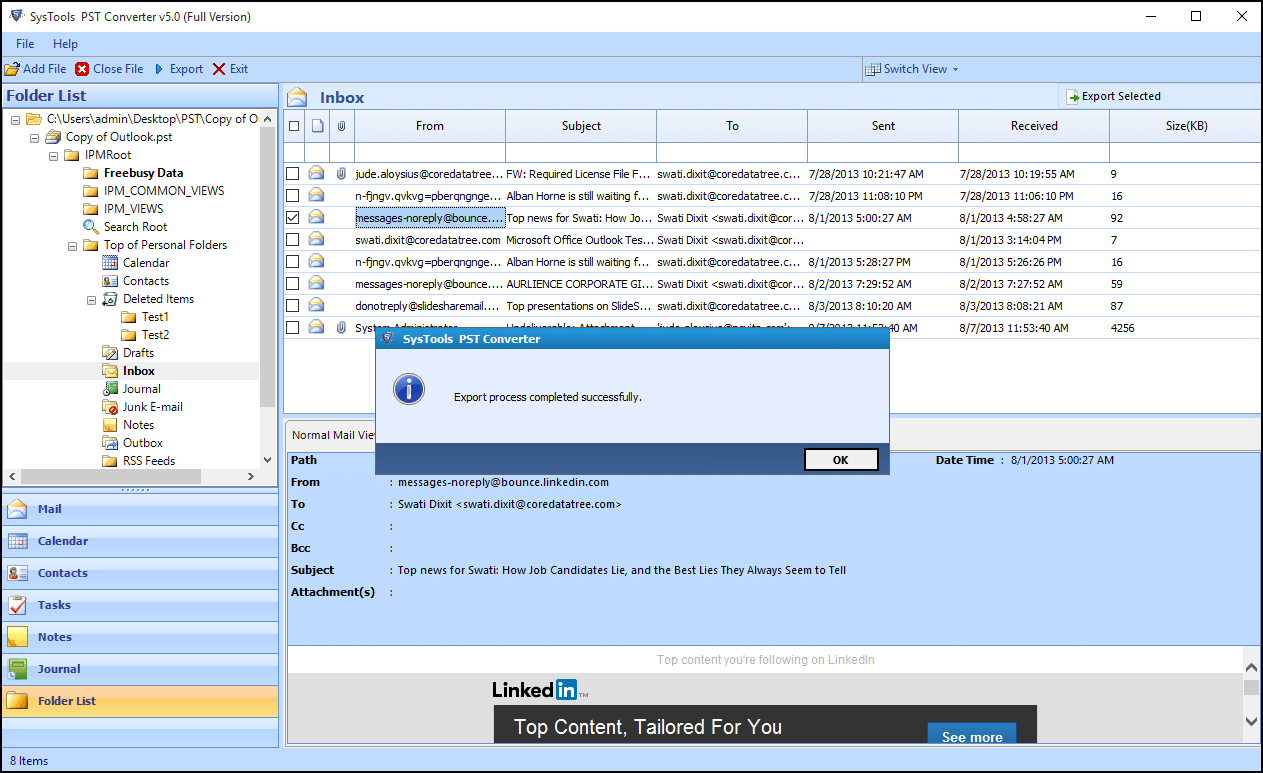
Task: Click the red Close File icon
Action: 82,69
